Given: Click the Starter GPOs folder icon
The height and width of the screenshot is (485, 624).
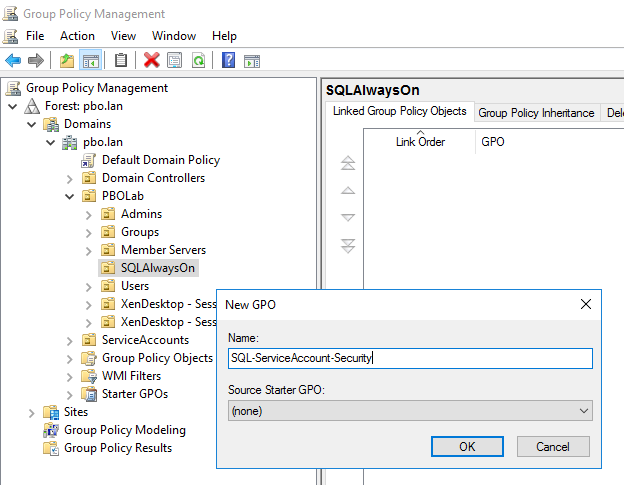Looking at the screenshot, I should pyautogui.click(x=89, y=394).
